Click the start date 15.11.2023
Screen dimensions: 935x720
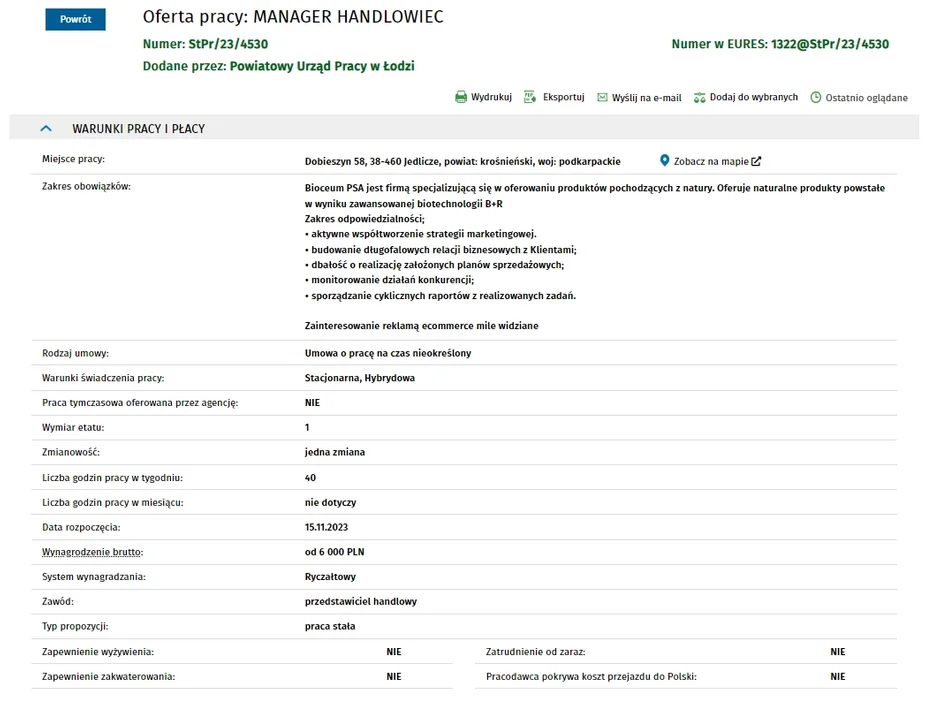(x=326, y=527)
